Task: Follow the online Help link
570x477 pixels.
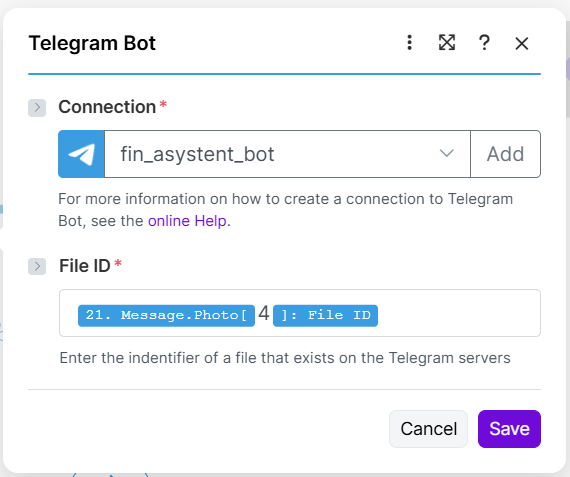Action: click(187, 221)
